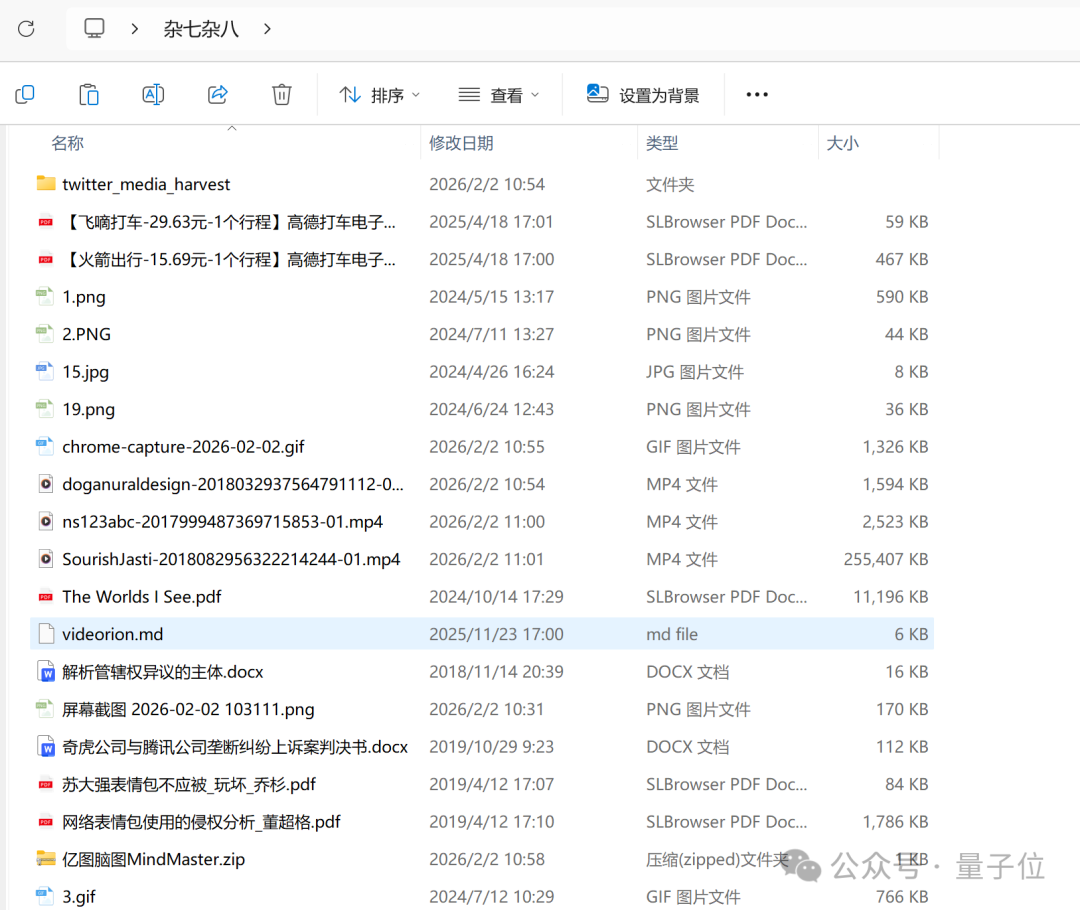Select 网络表情包使用的侵权分析_董超格.pdf
The image size is (1080, 910).
pos(201,822)
